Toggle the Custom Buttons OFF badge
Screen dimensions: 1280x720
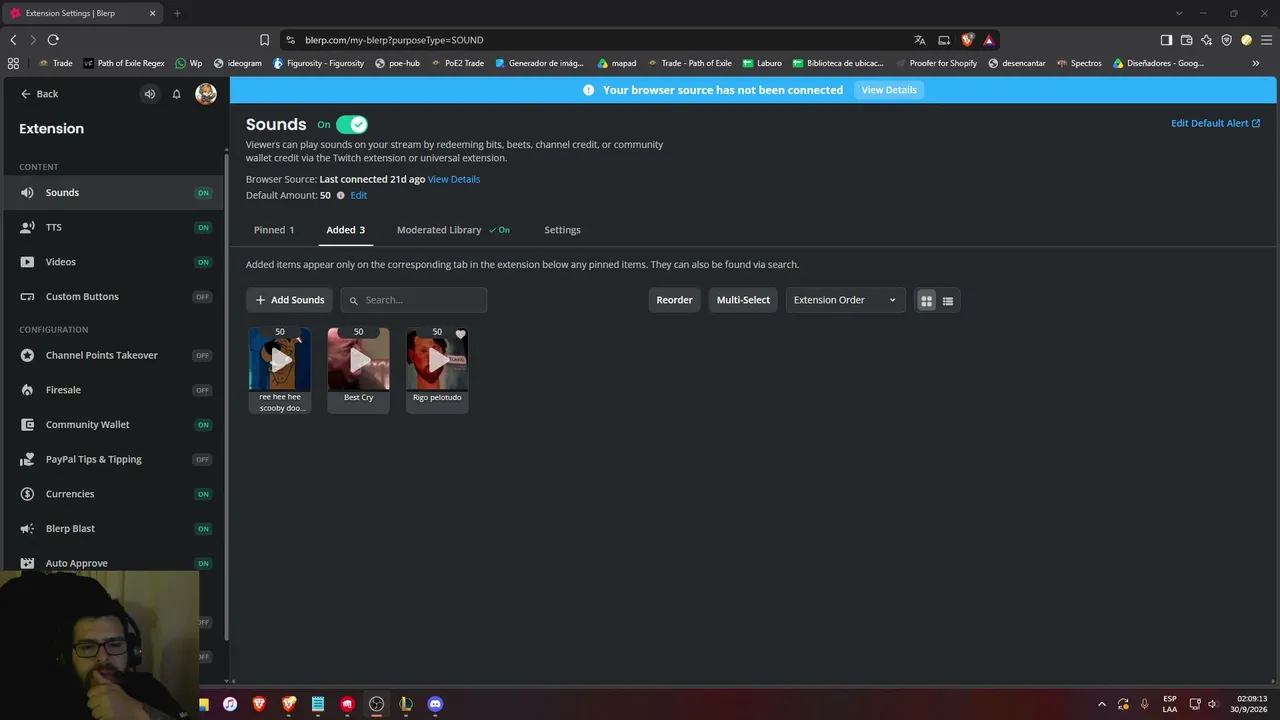203,297
